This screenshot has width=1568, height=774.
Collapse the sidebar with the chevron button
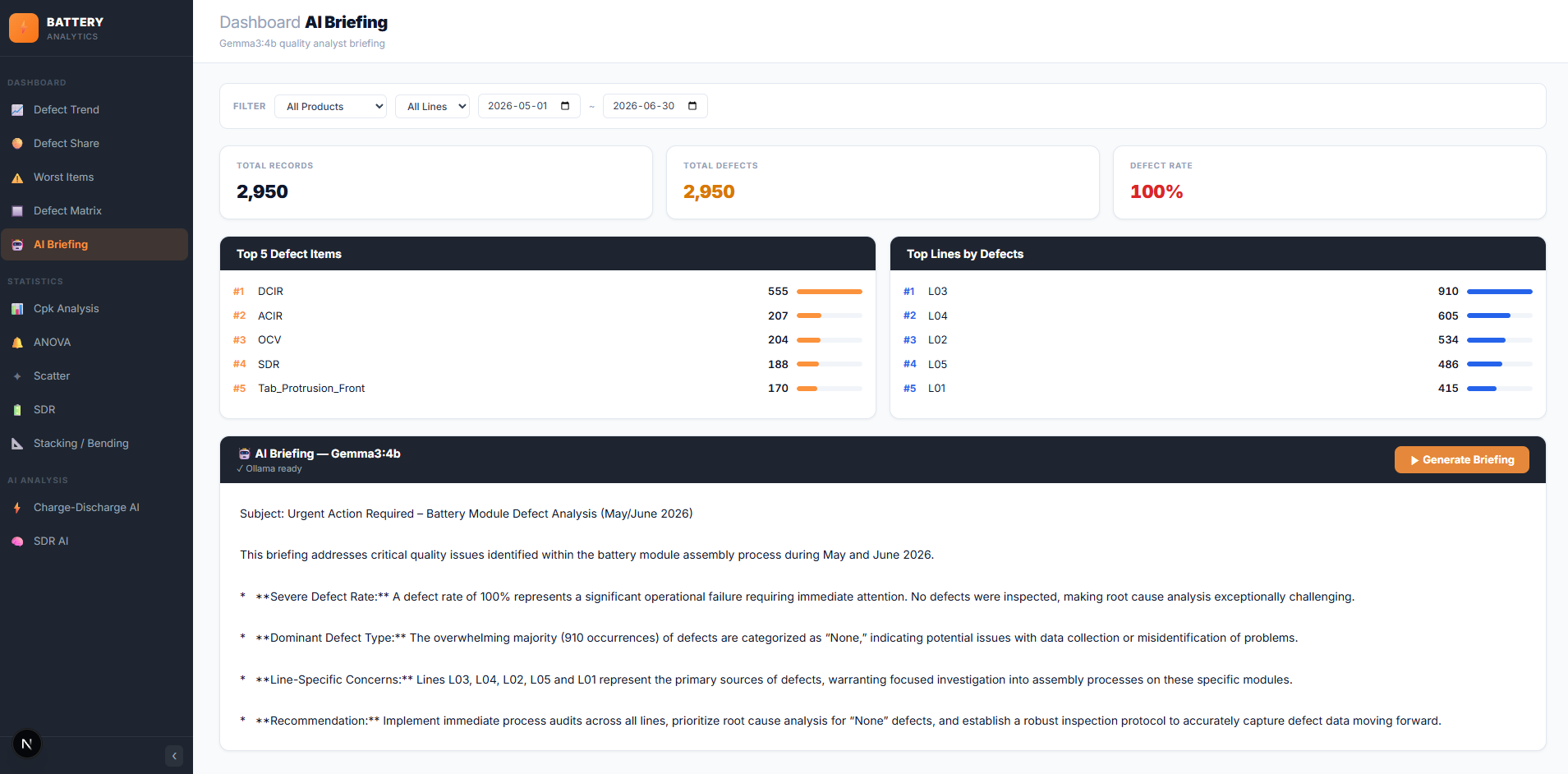(174, 756)
